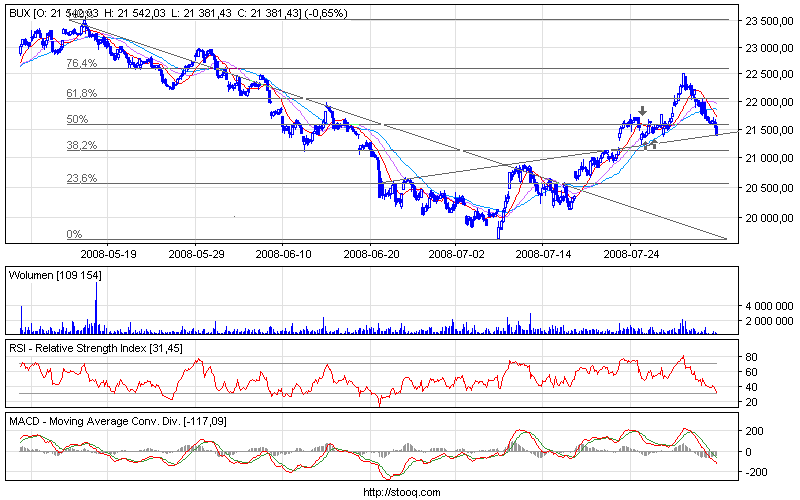Click the RSI axis value 60
The image size is (800, 500).
coord(751,372)
